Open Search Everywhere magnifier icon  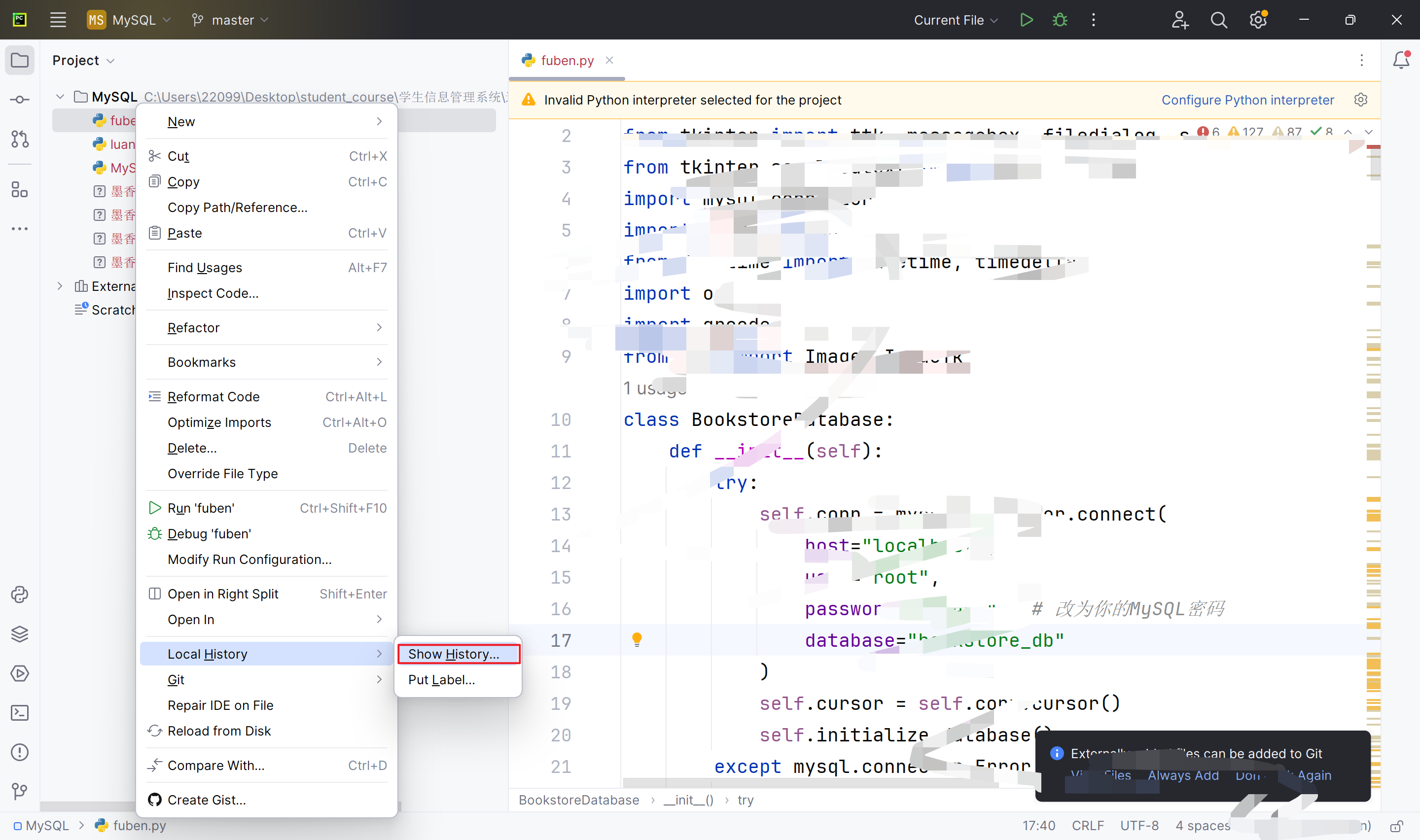tap(1218, 20)
